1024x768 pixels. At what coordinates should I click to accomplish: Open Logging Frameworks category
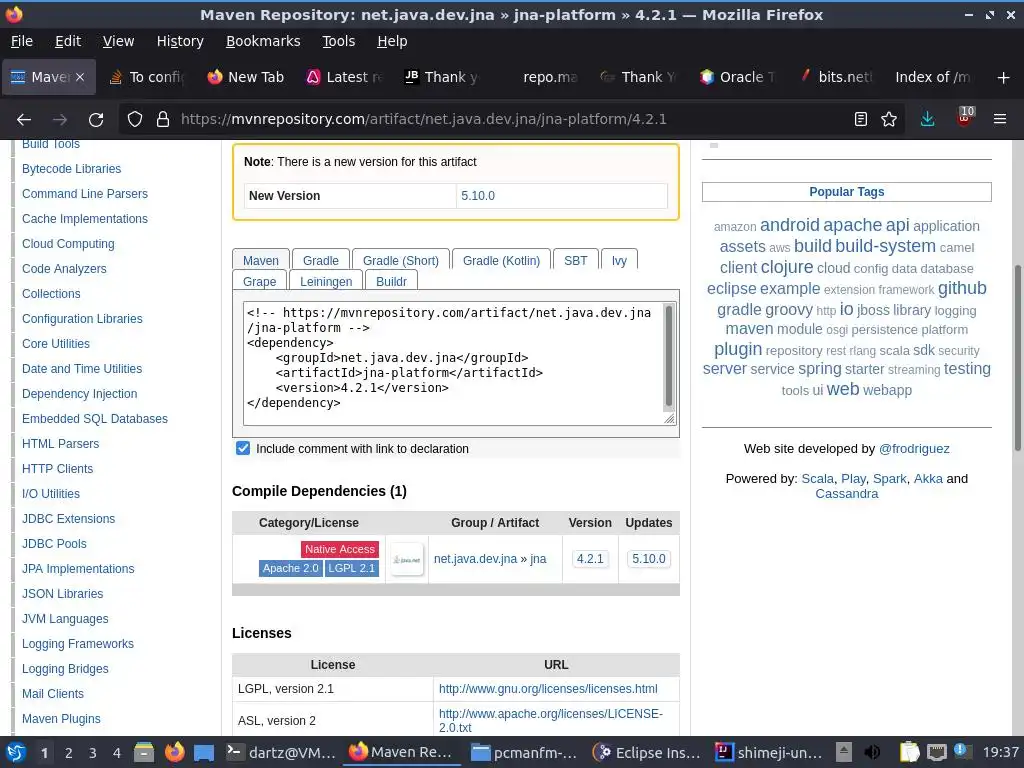click(x=78, y=644)
